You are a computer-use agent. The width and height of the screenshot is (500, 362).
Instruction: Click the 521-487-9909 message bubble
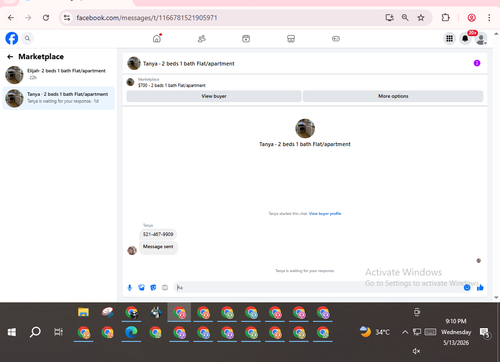click(x=158, y=234)
